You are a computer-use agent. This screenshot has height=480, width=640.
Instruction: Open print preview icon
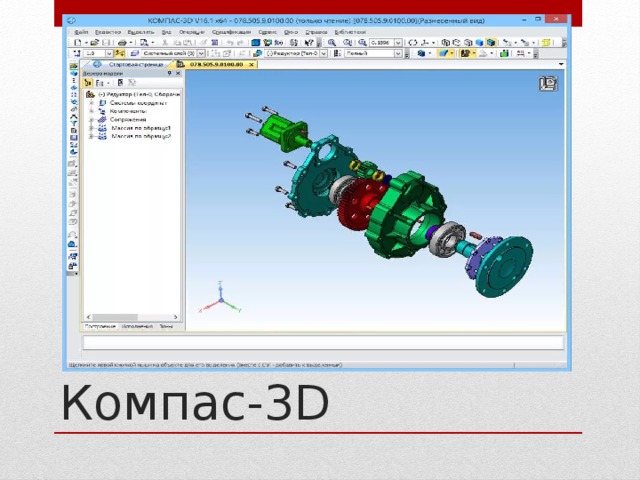point(144,42)
